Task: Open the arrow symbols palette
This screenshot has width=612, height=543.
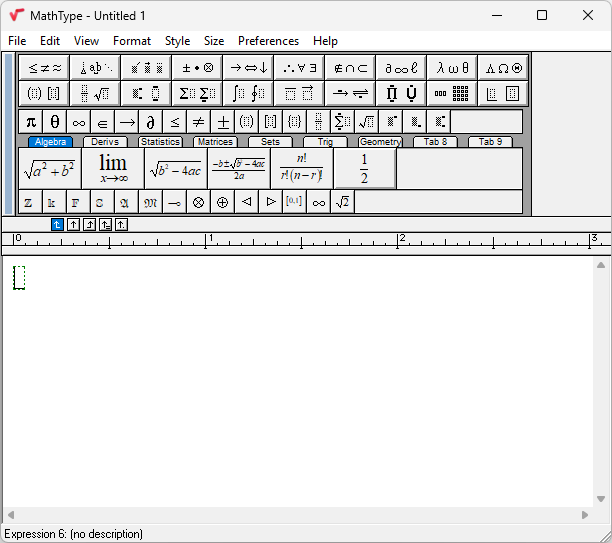Action: (248, 68)
